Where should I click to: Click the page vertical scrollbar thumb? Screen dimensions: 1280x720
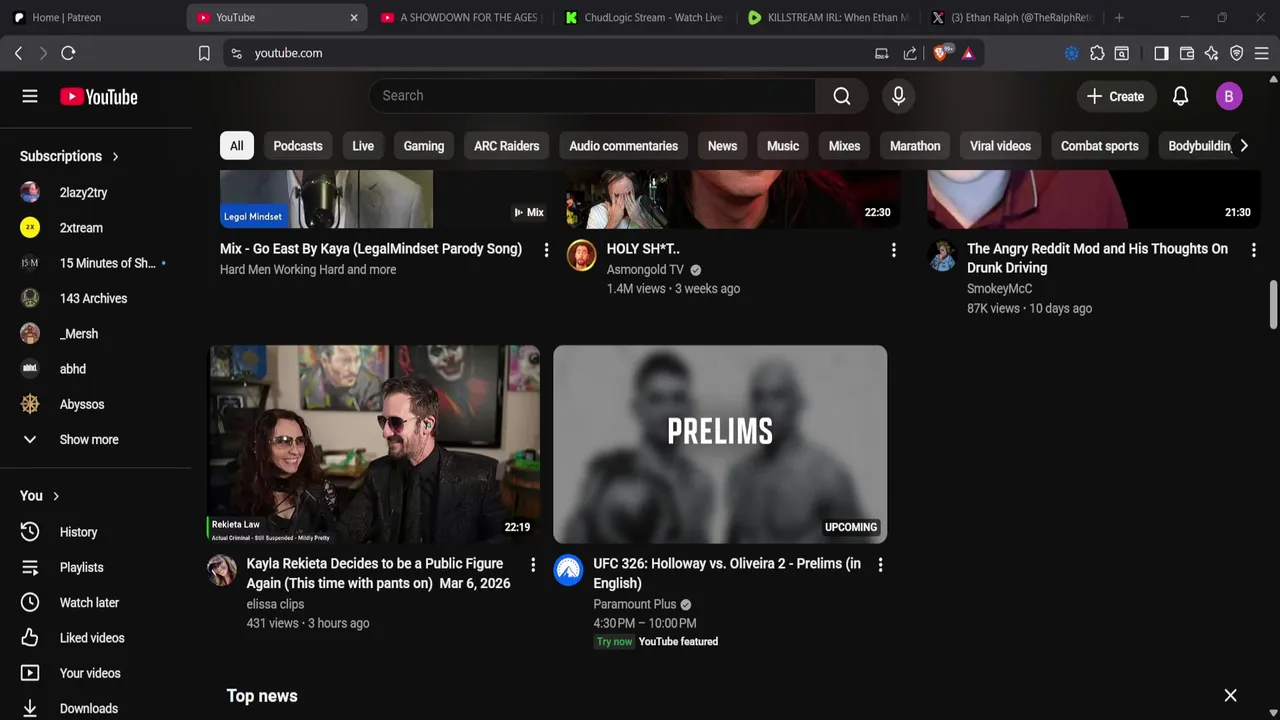click(1273, 303)
